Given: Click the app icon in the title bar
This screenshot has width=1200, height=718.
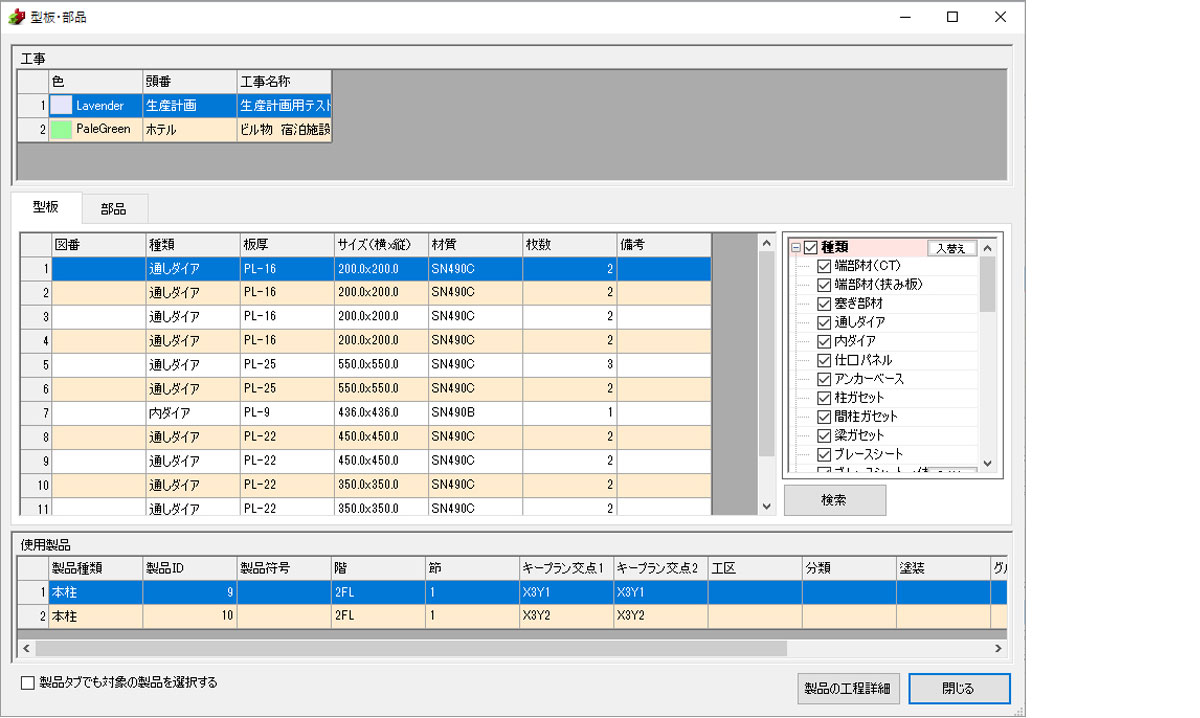Looking at the screenshot, I should [16, 17].
